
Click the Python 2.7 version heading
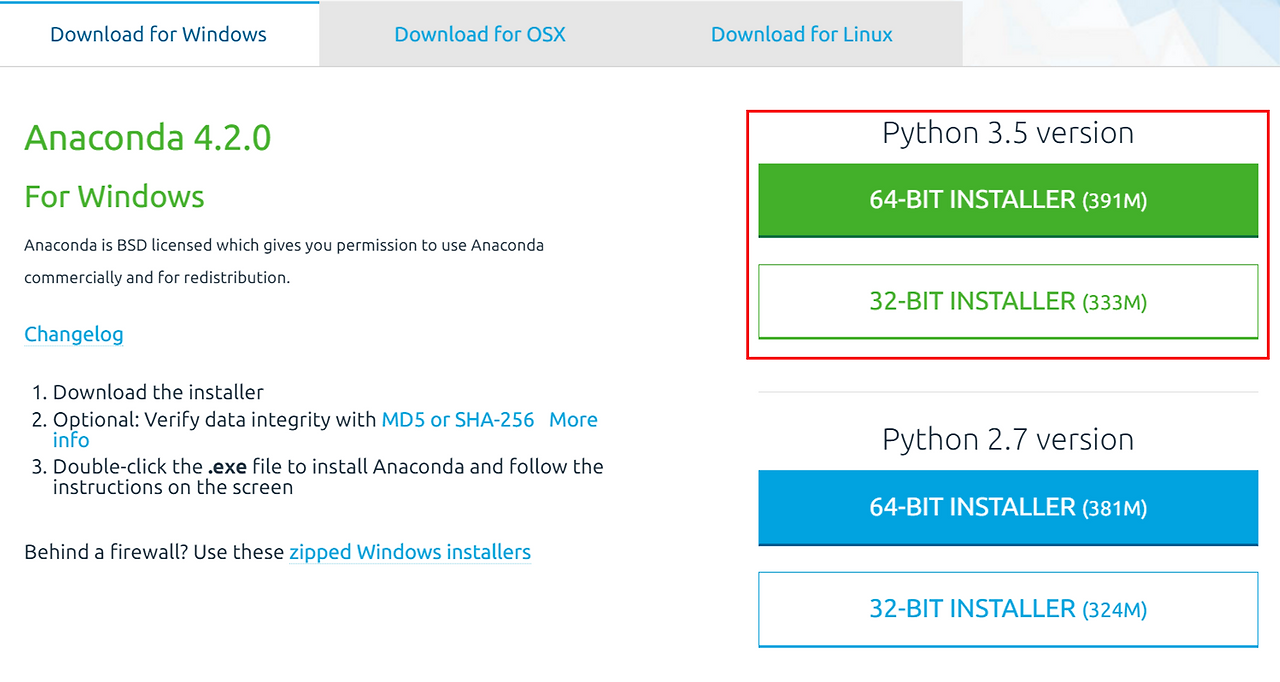tap(1008, 440)
